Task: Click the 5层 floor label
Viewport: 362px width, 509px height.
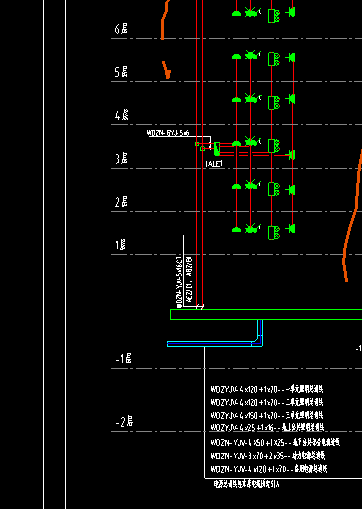Action: click(x=121, y=72)
